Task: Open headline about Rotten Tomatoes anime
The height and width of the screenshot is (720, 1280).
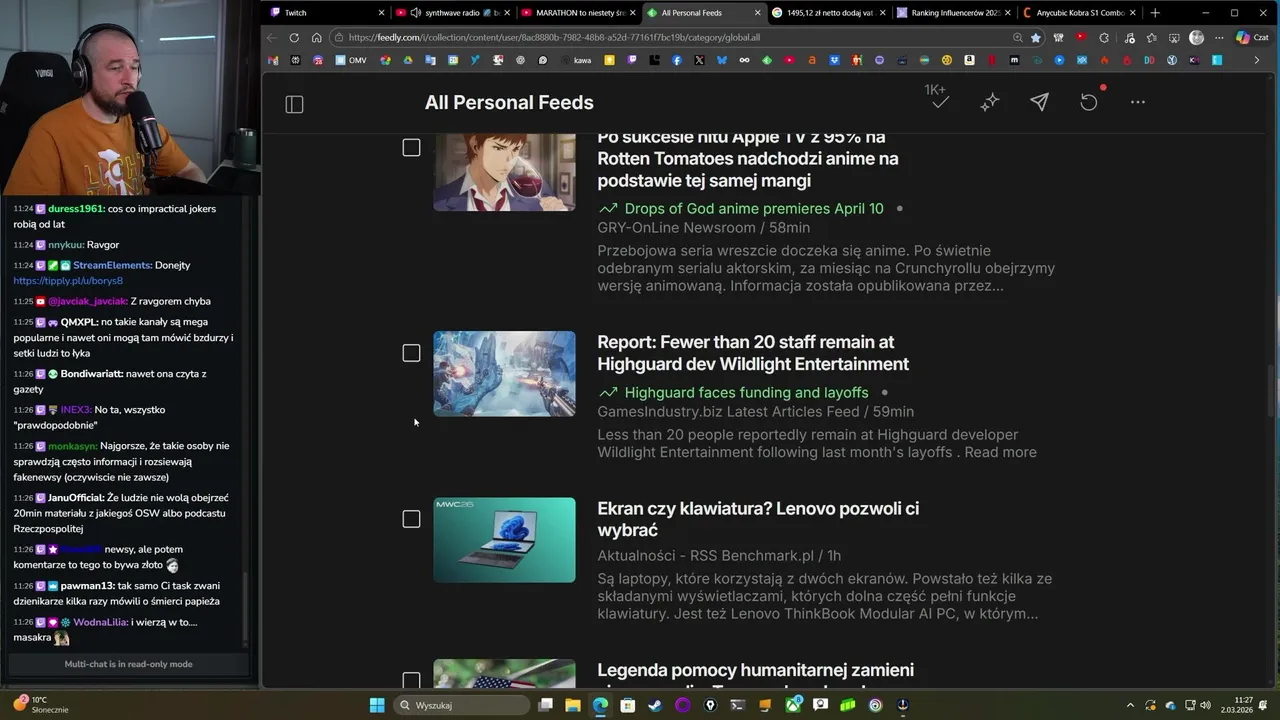Action: 748,159
